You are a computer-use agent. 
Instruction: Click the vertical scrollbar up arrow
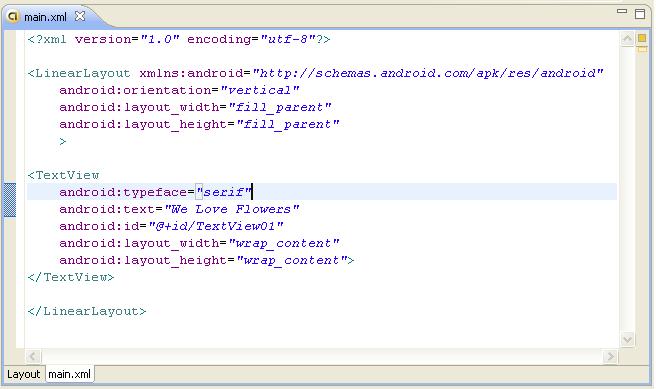(x=627, y=39)
